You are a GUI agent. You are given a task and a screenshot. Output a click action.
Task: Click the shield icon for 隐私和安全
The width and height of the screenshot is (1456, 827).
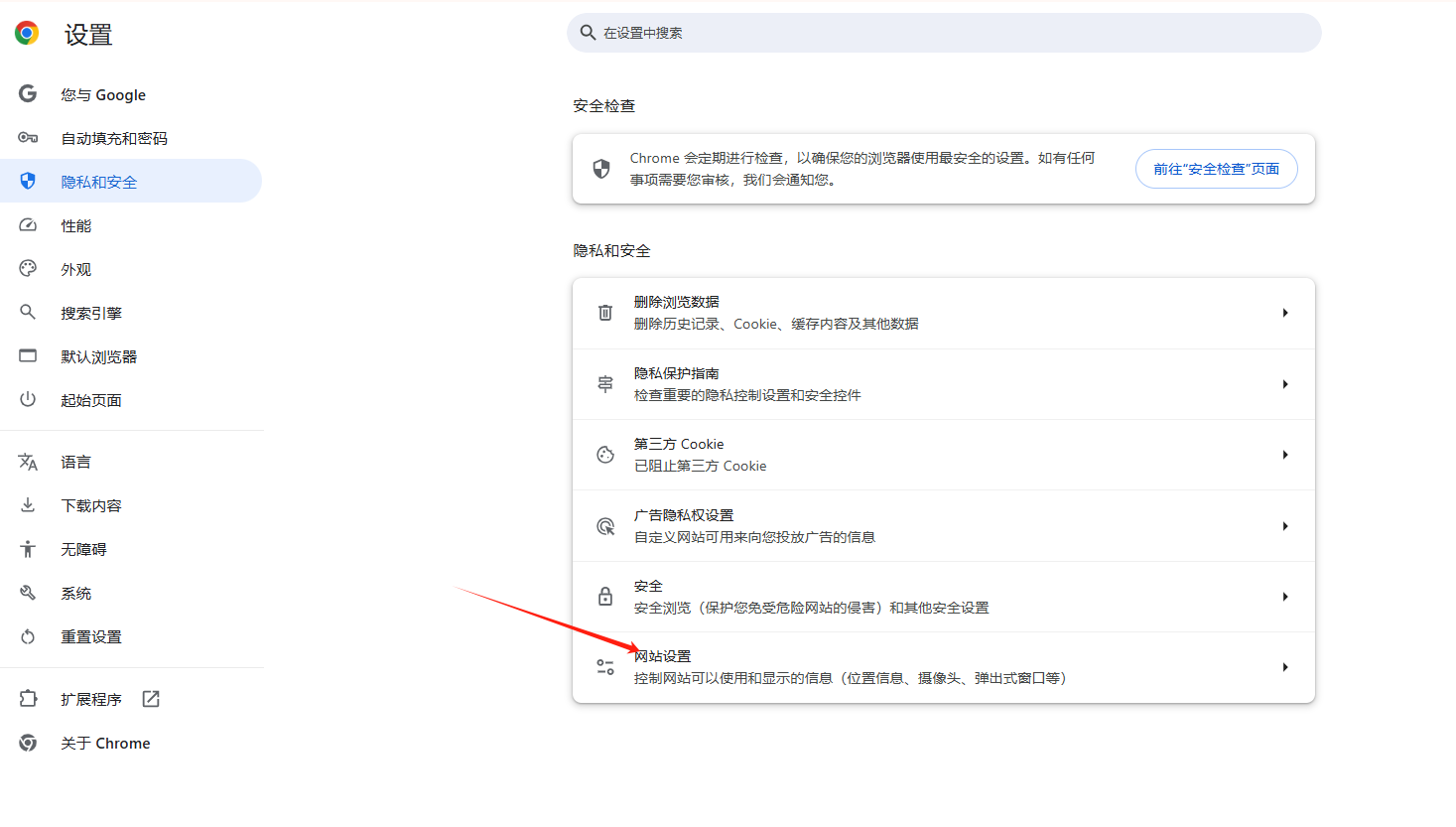click(28, 181)
